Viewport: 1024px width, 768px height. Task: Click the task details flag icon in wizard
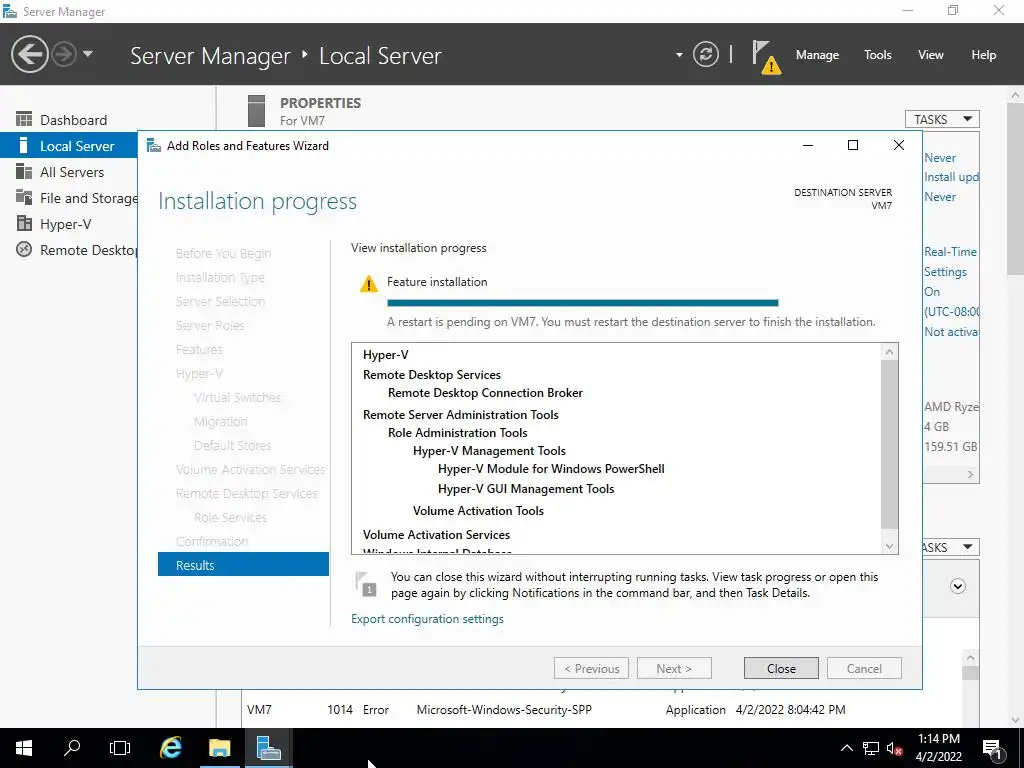pos(366,583)
